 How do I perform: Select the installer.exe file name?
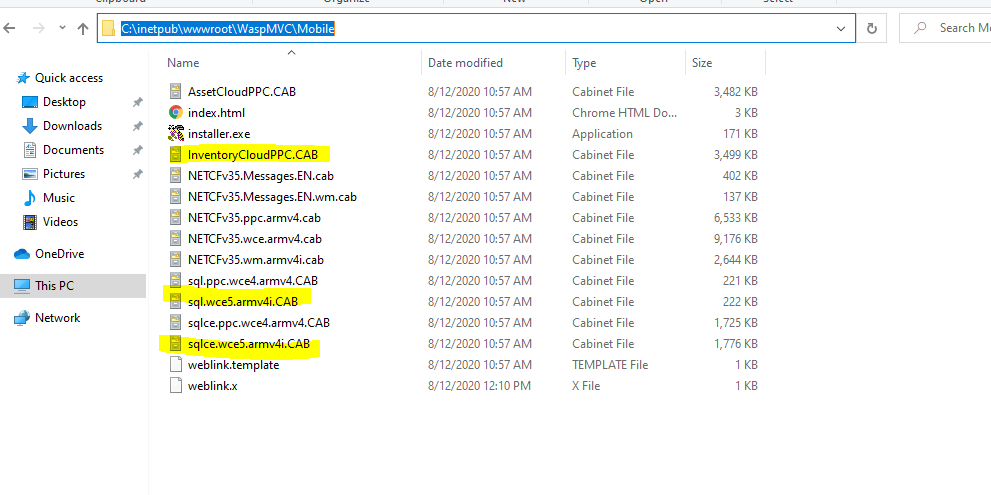point(219,134)
